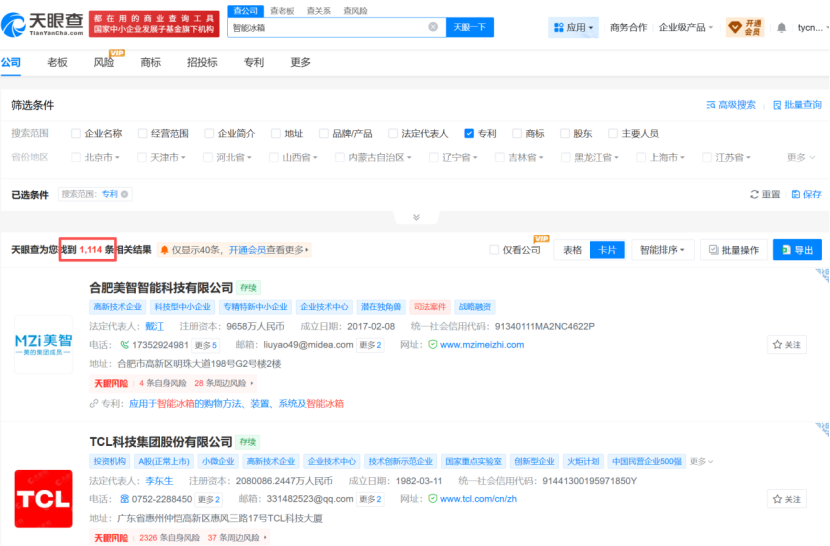Click 开通会员查看更多 link
Viewport: 830px width, 546px height.
pos(268,250)
